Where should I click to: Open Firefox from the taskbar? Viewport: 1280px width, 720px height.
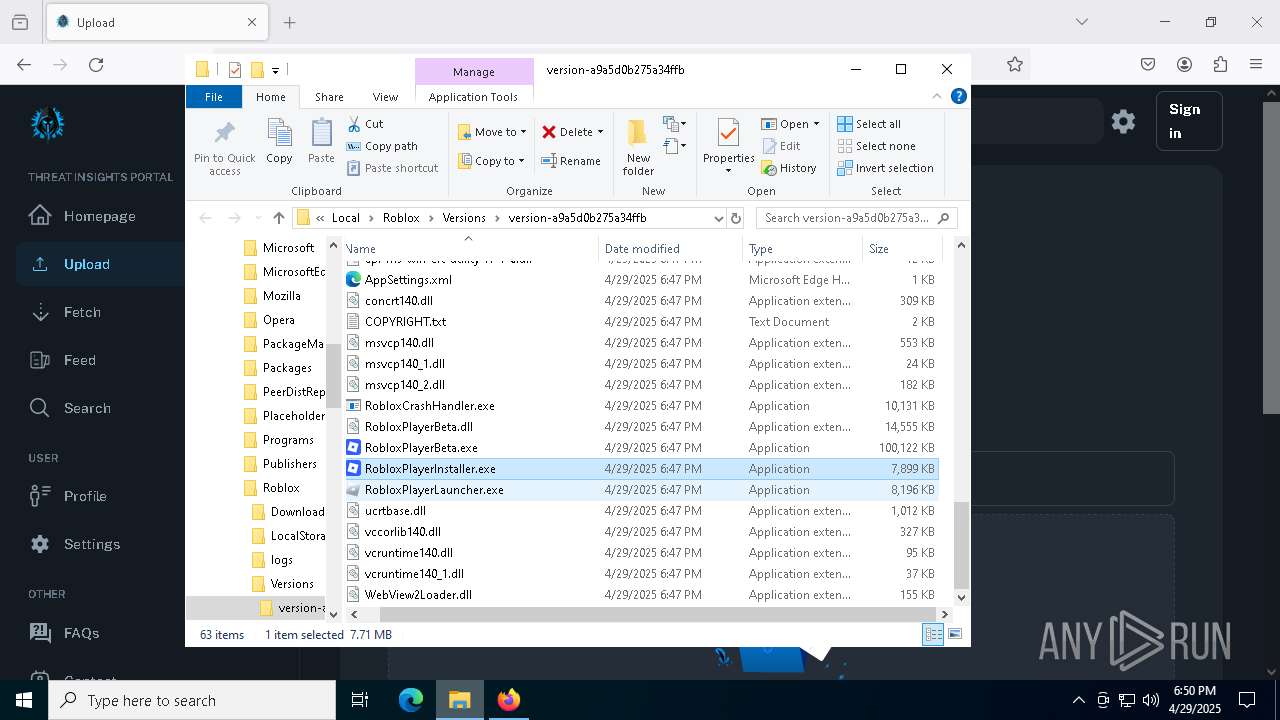click(x=509, y=700)
